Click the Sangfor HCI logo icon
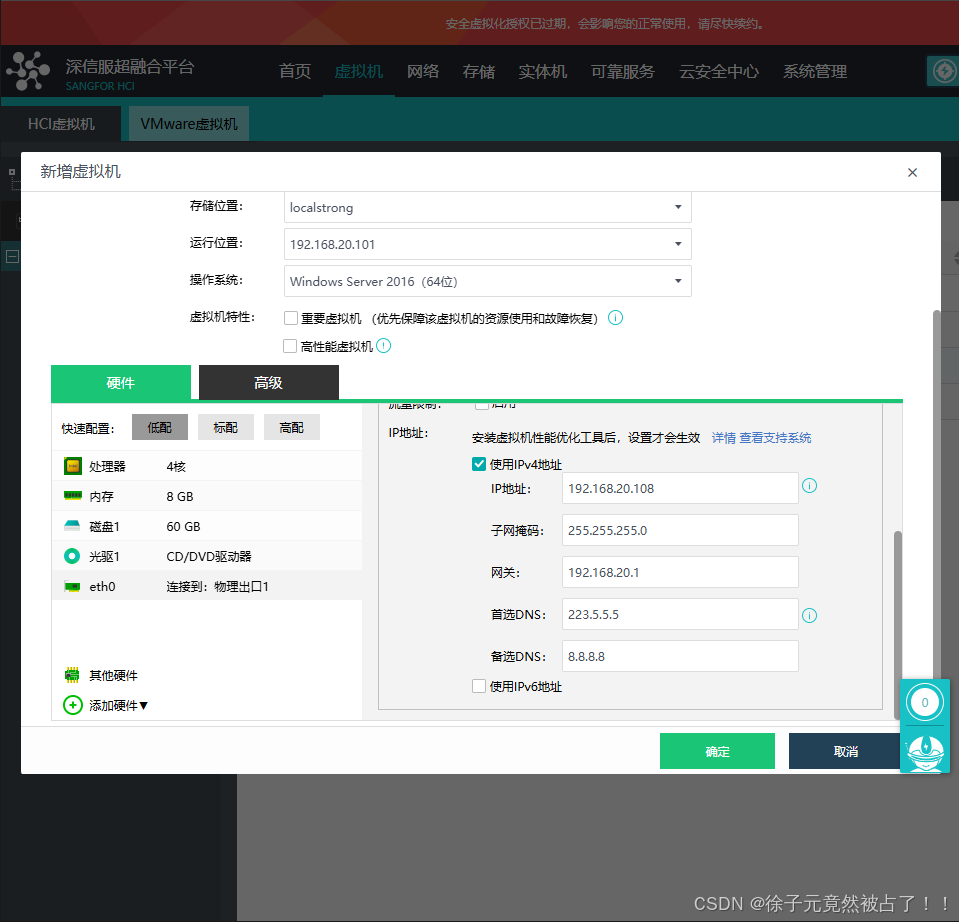The height and width of the screenshot is (922, 959). pyautogui.click(x=28, y=71)
